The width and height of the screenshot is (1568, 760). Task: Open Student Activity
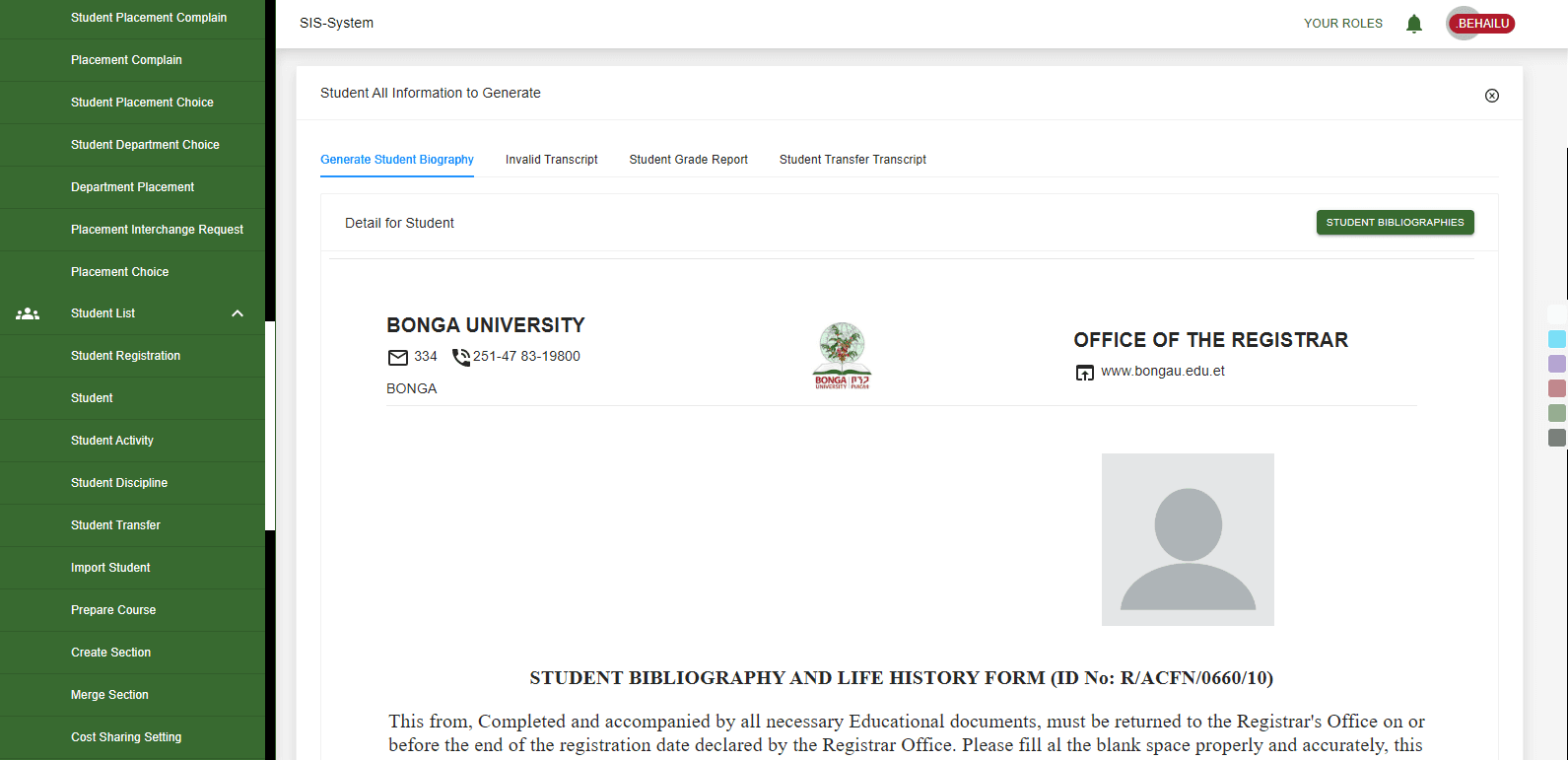tap(132, 441)
